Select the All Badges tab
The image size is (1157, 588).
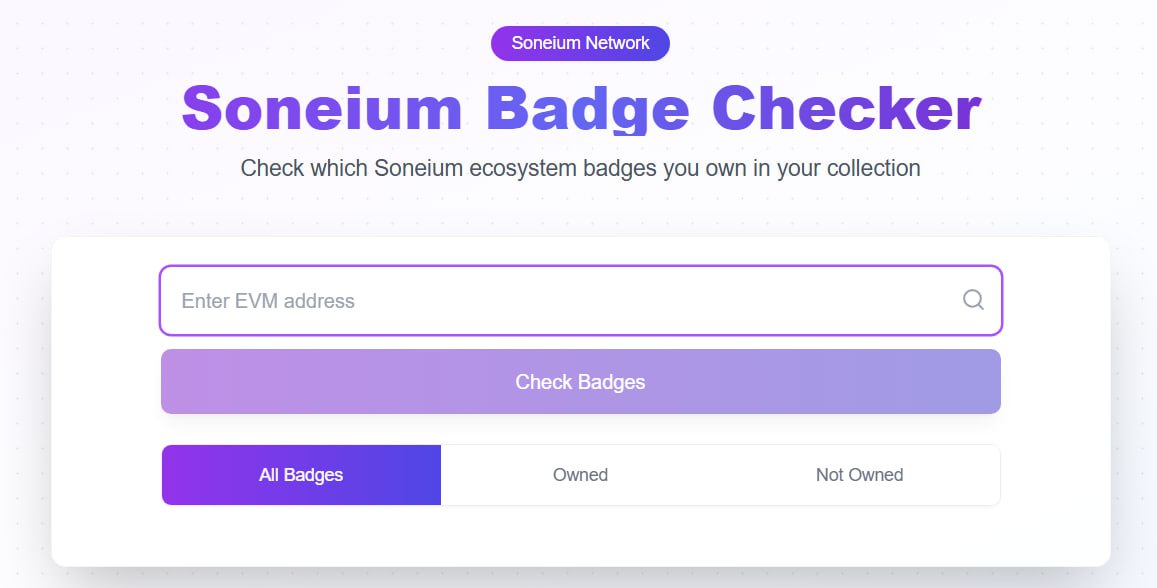(x=301, y=475)
